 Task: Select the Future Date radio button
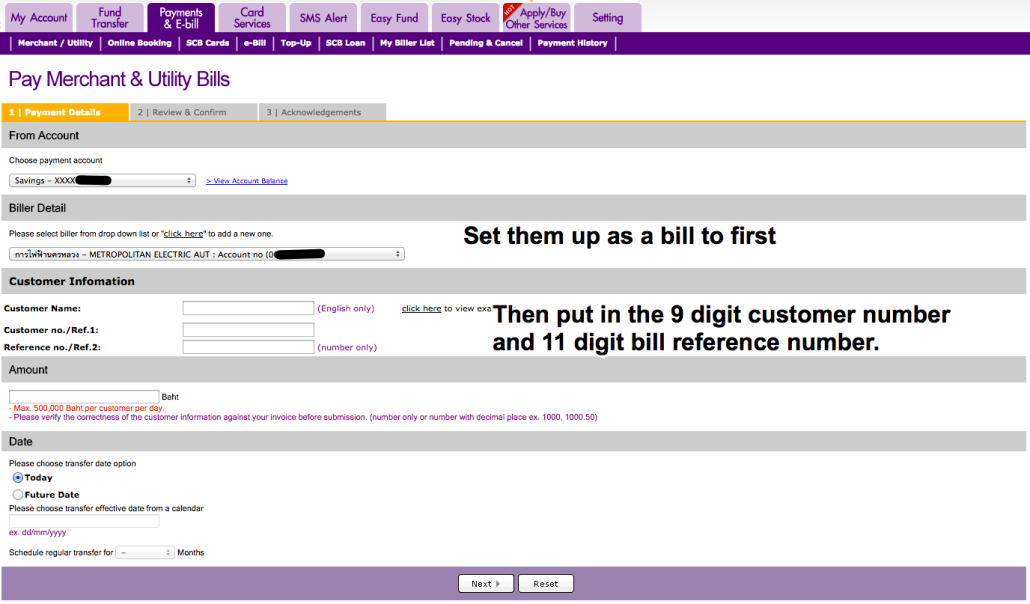coord(17,494)
